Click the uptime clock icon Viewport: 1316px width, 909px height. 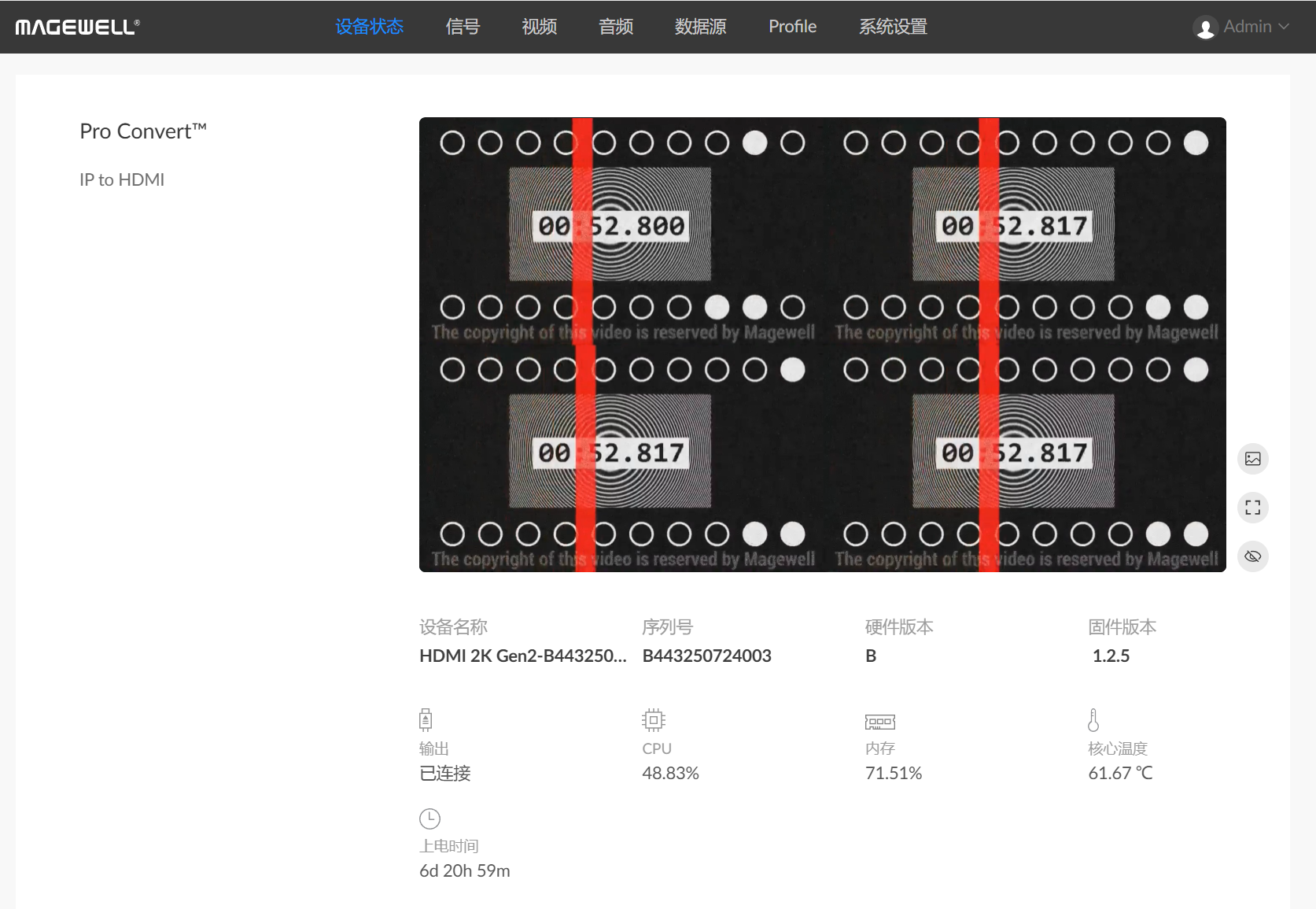[429, 818]
